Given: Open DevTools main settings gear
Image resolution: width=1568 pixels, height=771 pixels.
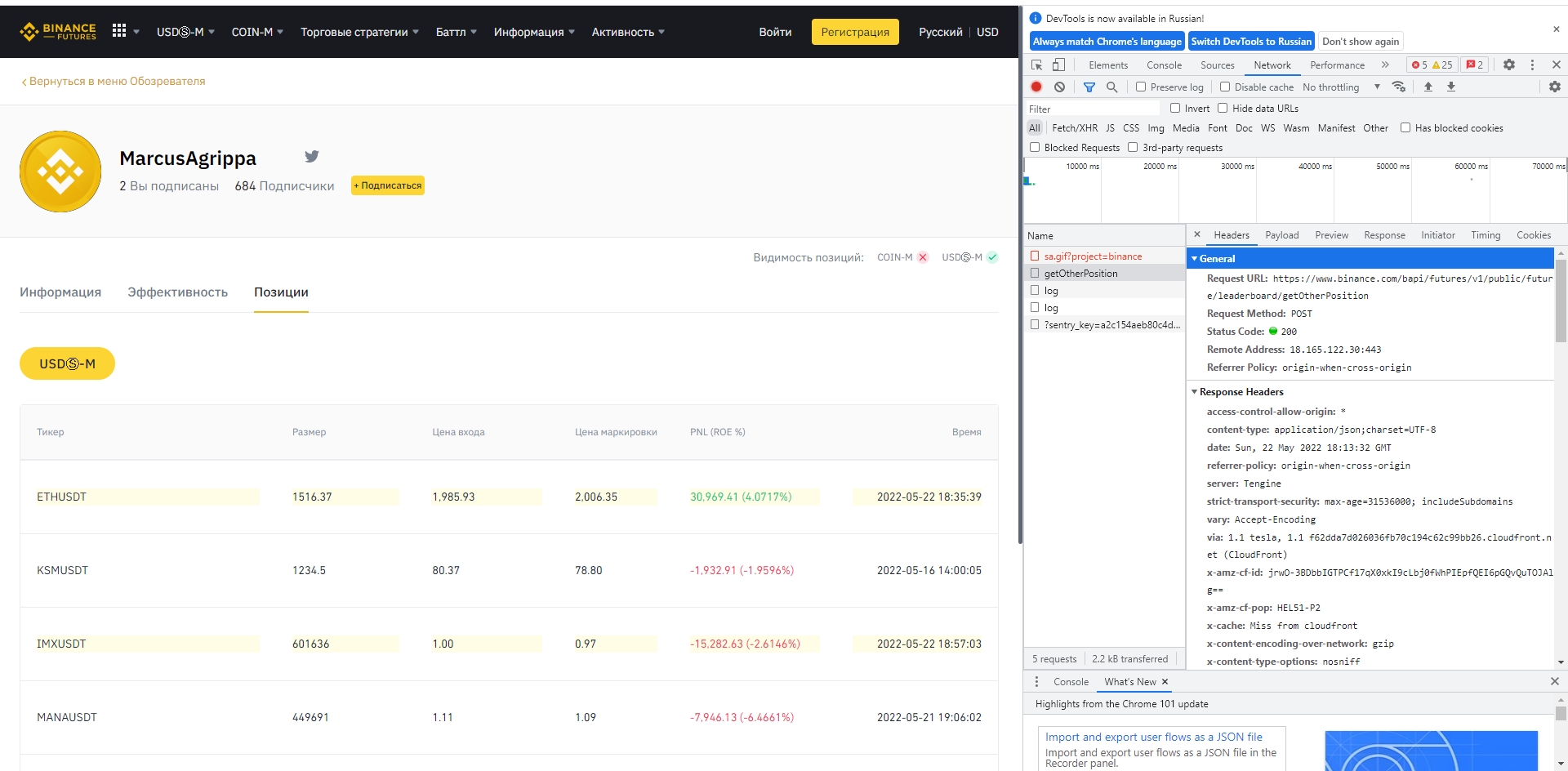Looking at the screenshot, I should point(1509,65).
